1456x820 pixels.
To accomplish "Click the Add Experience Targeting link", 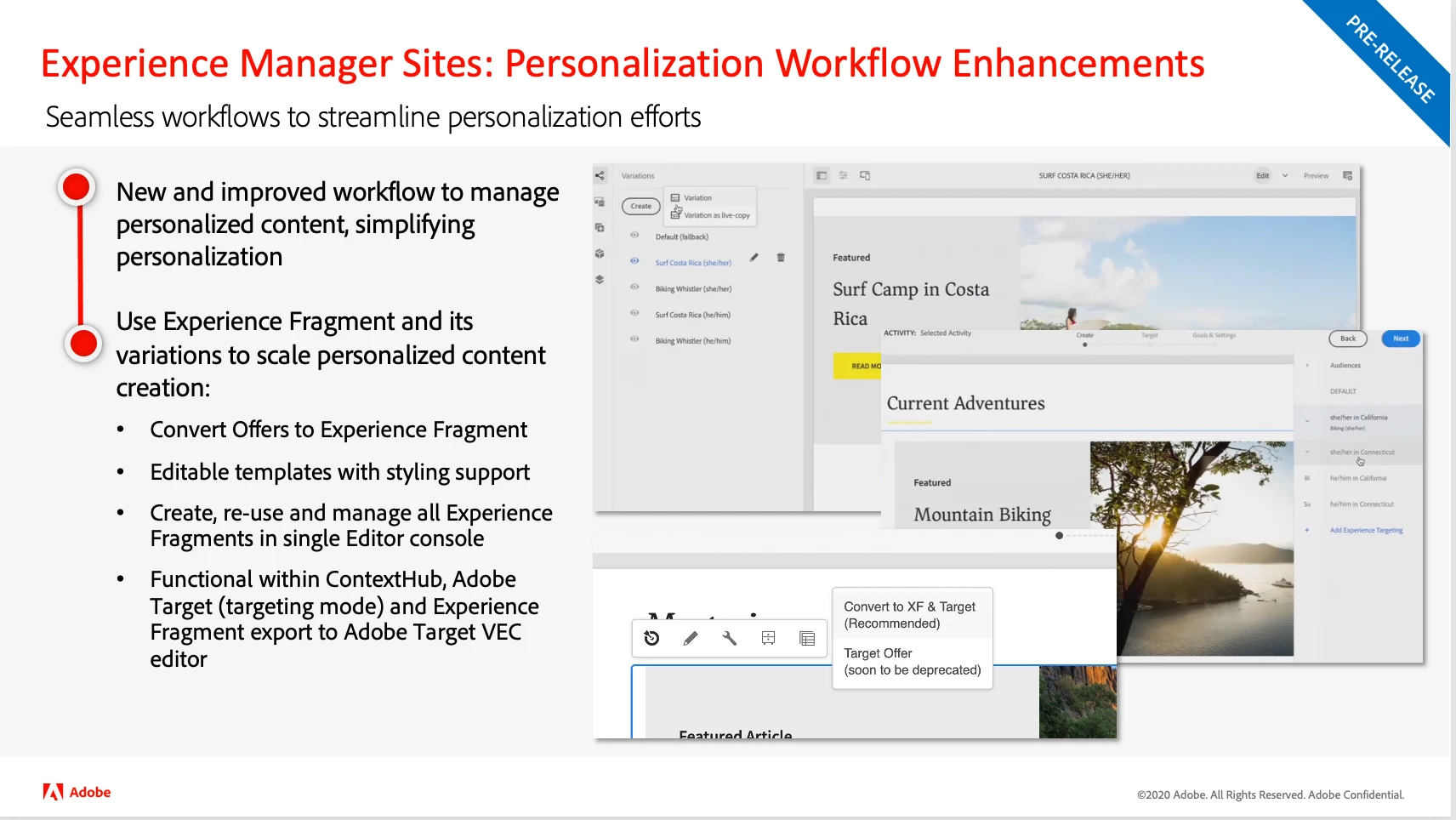I will [1366, 530].
